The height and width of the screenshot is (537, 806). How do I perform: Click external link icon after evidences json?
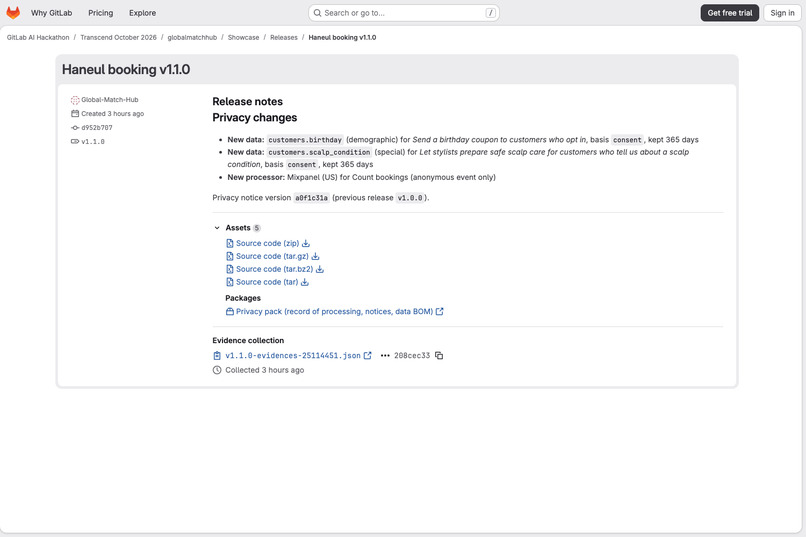coord(368,356)
